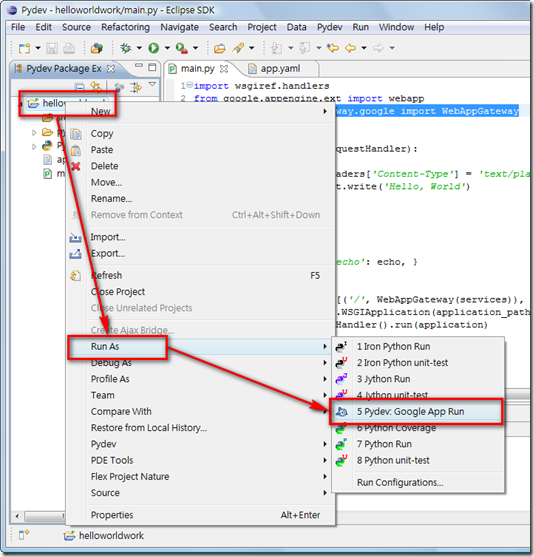534x557 pixels.
Task: Click the Open Type folder toolbar icon
Action: pos(220,48)
